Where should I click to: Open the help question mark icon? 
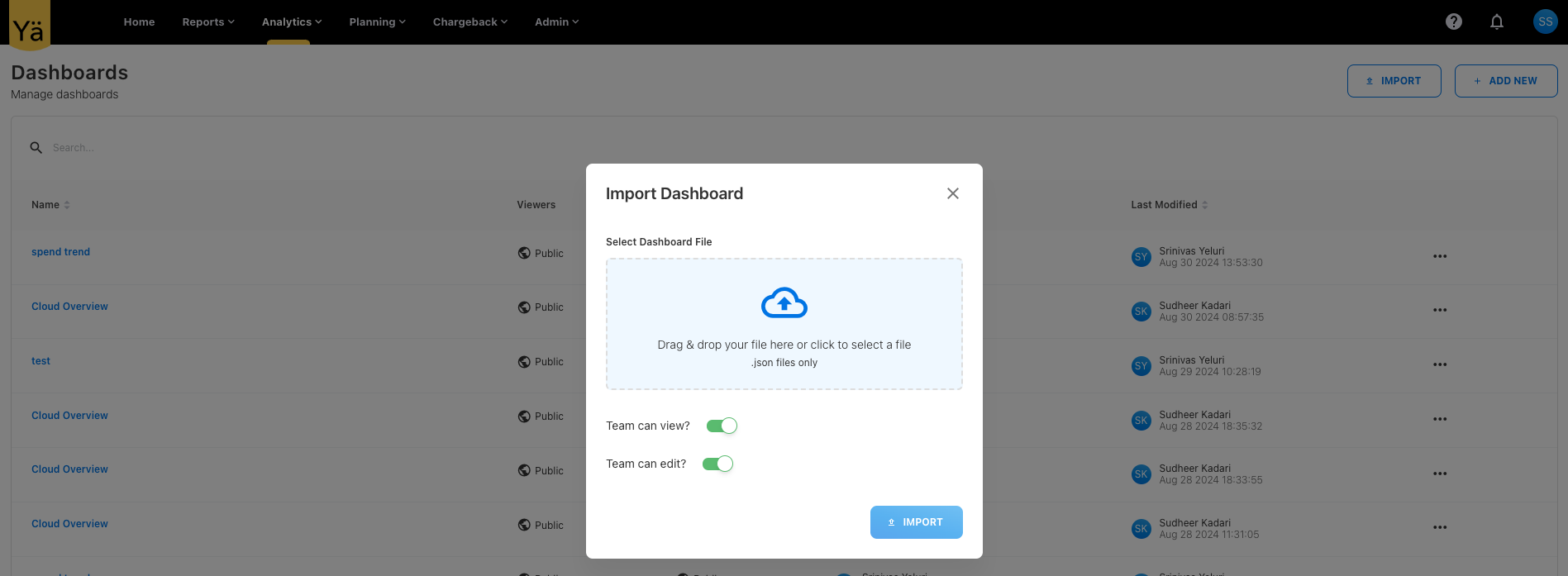[x=1453, y=22]
